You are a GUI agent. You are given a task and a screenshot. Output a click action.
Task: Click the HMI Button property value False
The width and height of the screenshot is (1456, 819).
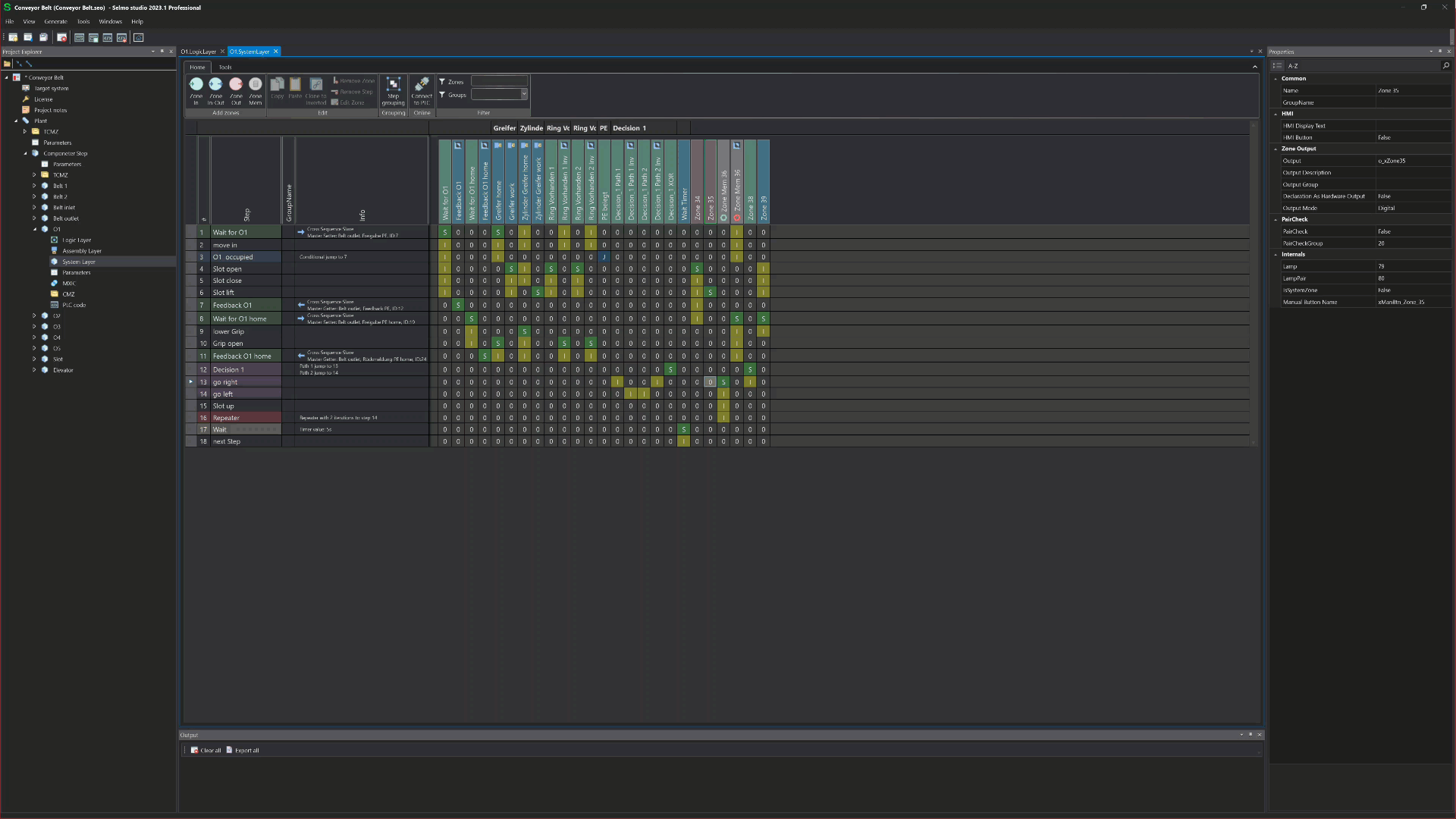[x=1413, y=137]
